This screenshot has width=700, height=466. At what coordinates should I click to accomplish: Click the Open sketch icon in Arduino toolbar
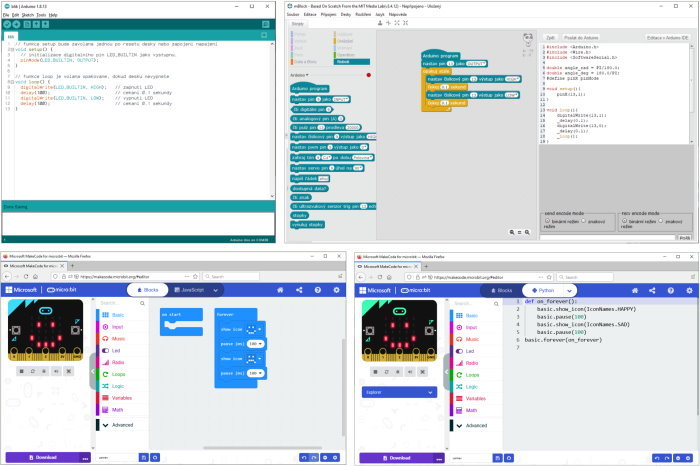click(36, 25)
